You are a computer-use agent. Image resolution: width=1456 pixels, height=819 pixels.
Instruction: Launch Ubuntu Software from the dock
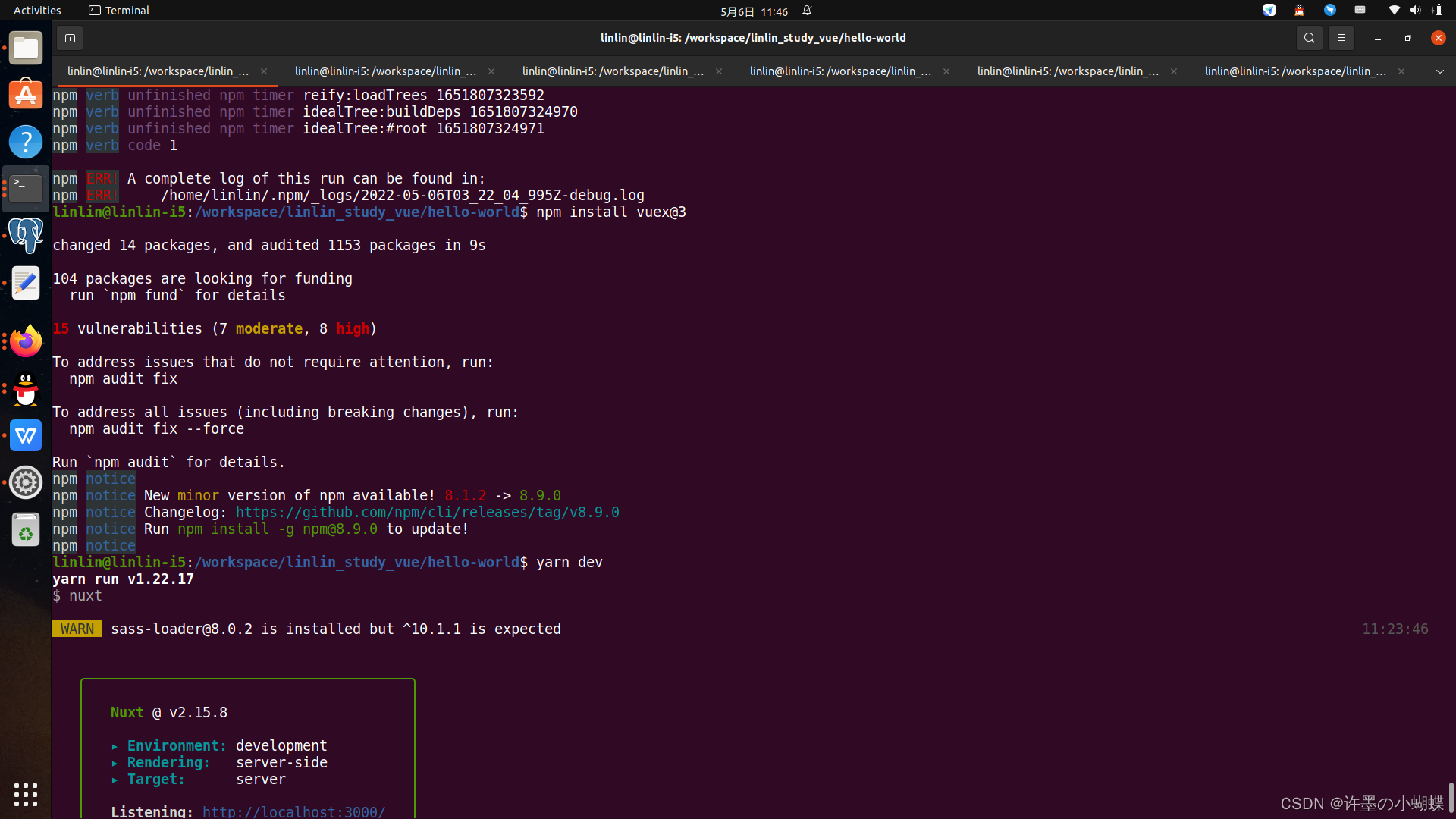26,95
